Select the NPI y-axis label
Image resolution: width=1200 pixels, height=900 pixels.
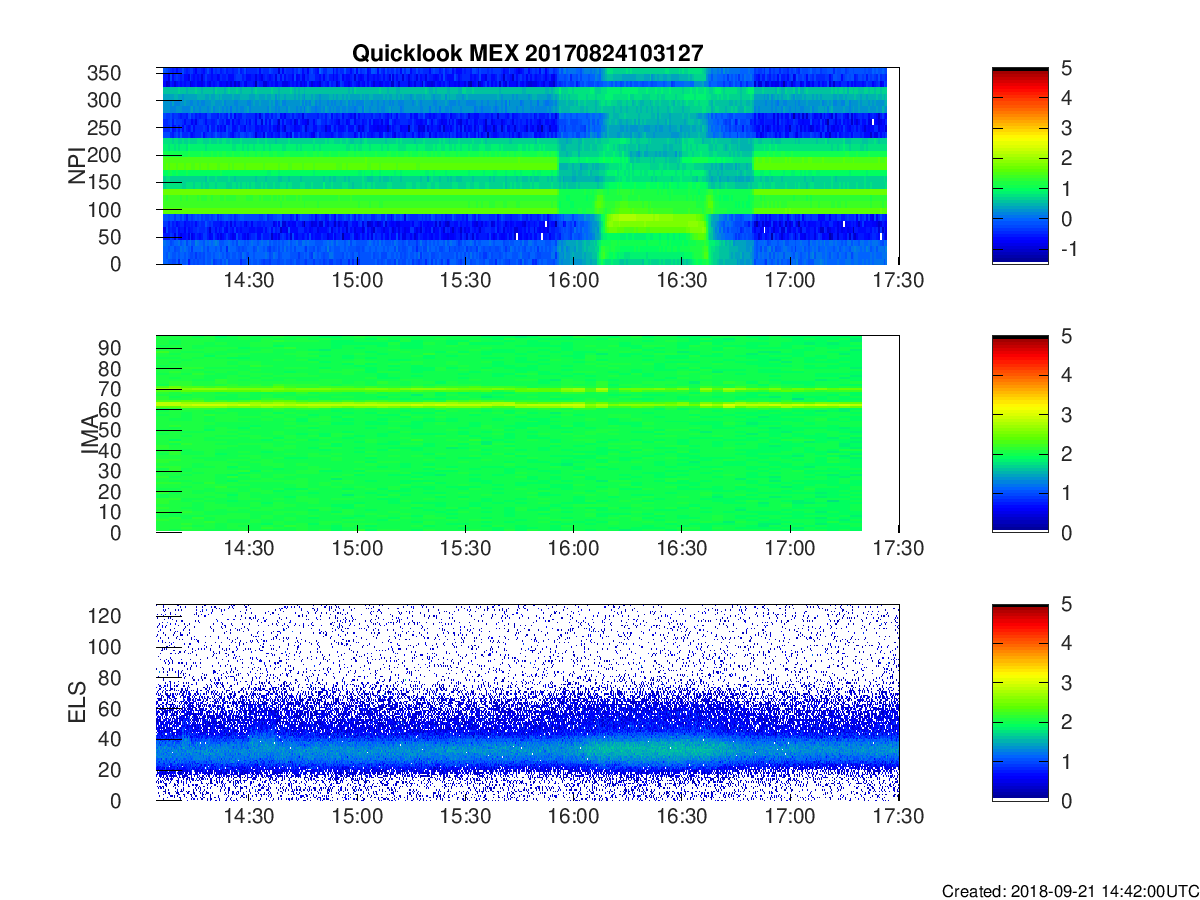pyautogui.click(x=77, y=166)
